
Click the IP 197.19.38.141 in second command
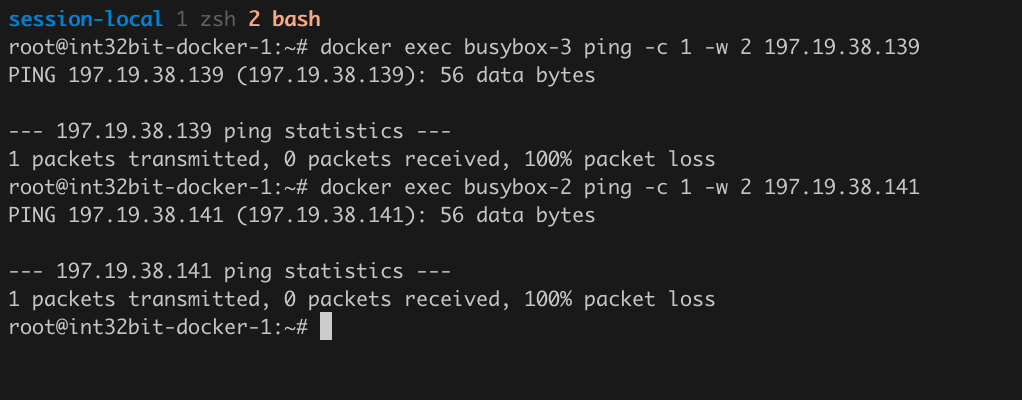coord(841,188)
